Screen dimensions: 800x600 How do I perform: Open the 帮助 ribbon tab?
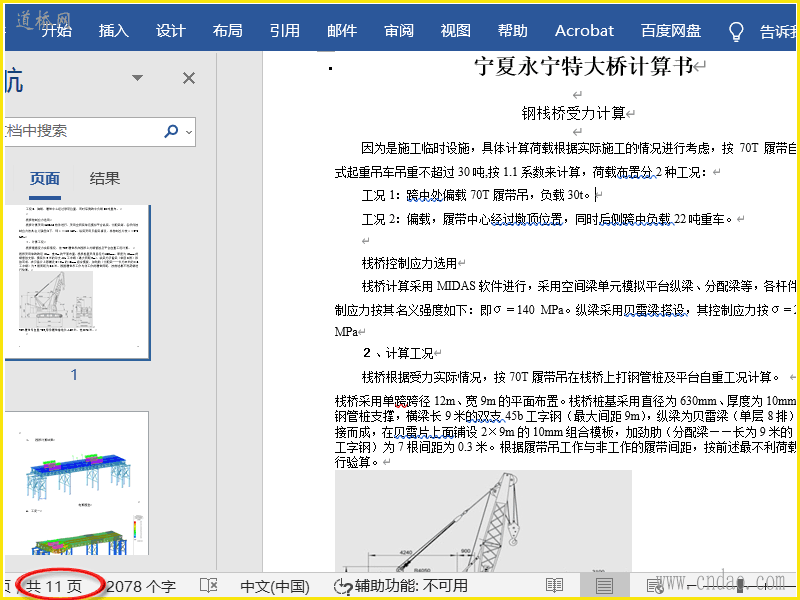coord(513,31)
